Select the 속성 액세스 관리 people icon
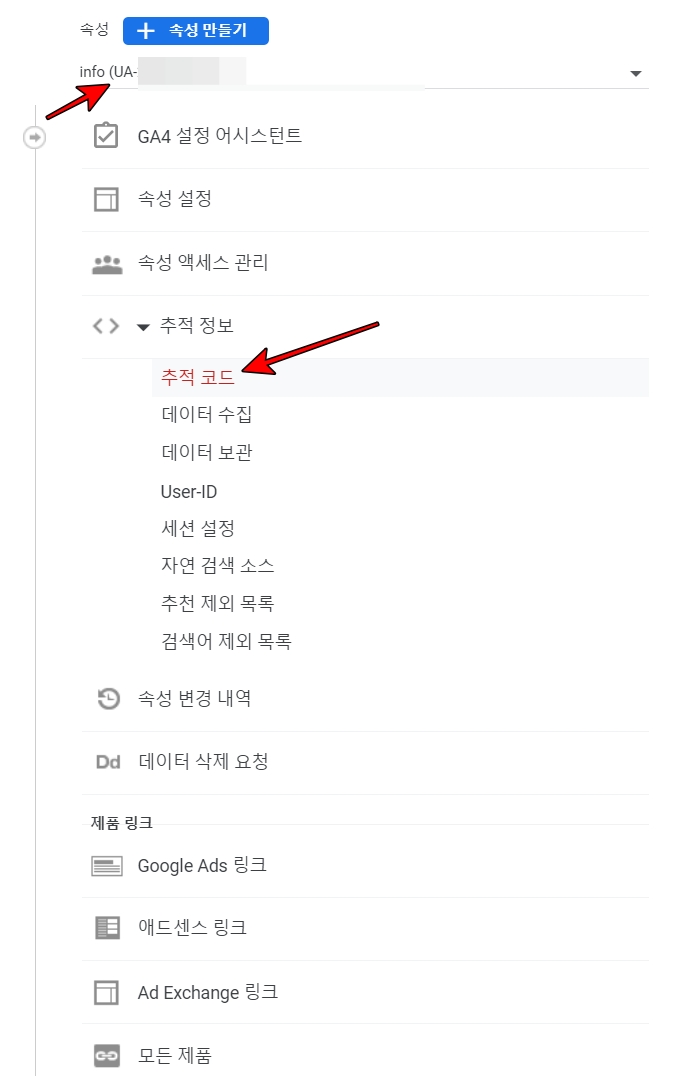Screen dimensions: 674x1076 [x=107, y=263]
